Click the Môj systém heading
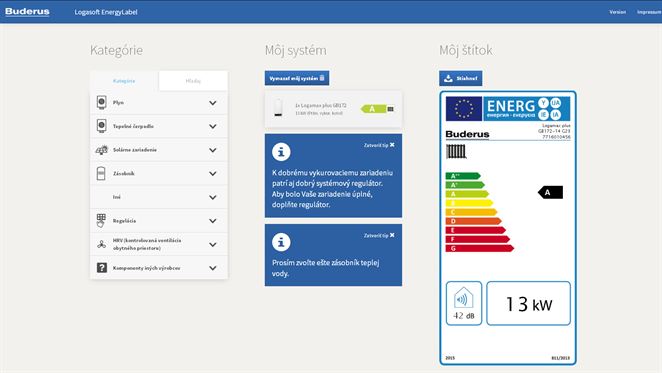This screenshot has width=662, height=373. coord(296,50)
